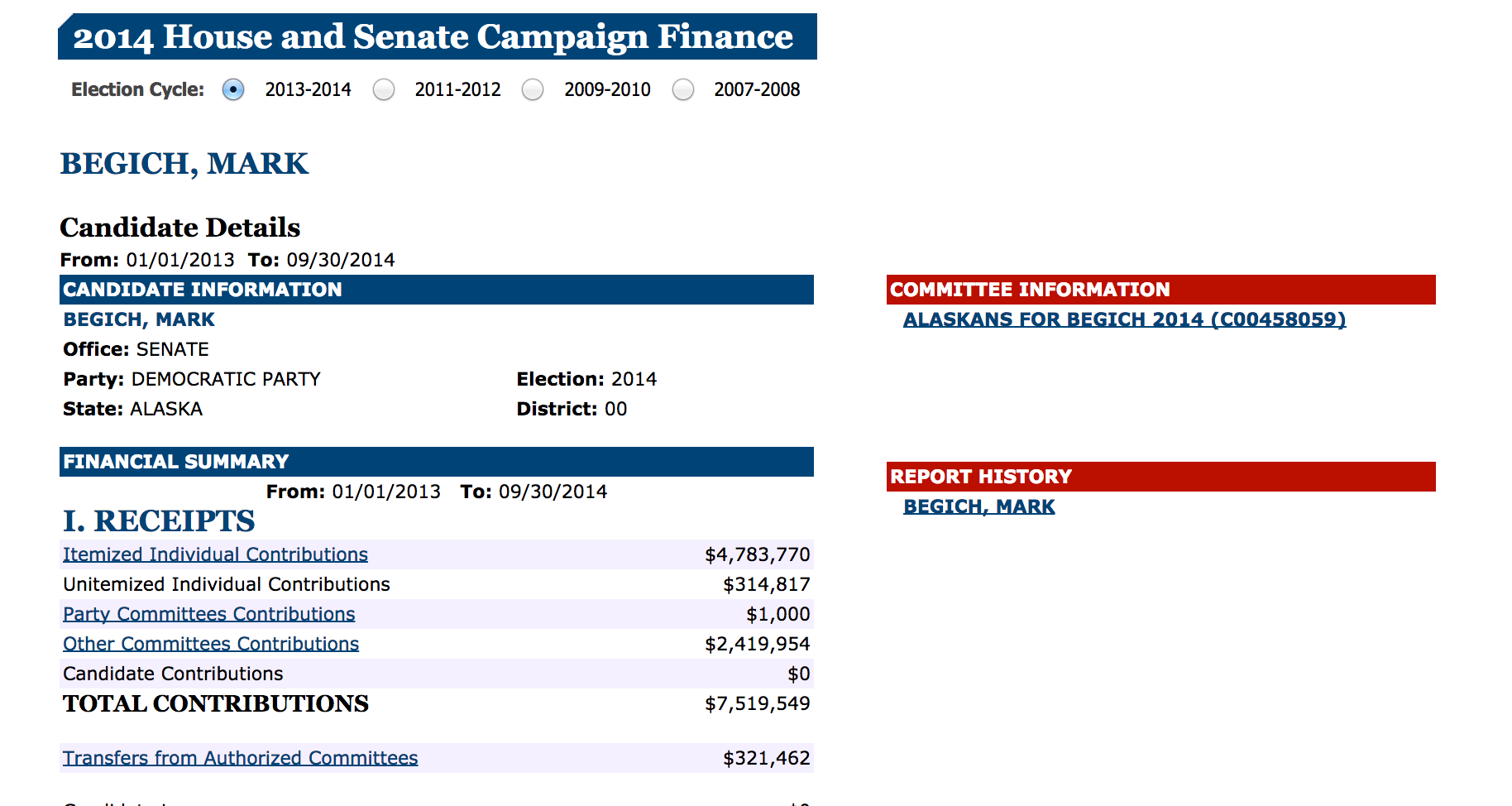Open Transfers from Authorized Committees link

240,758
